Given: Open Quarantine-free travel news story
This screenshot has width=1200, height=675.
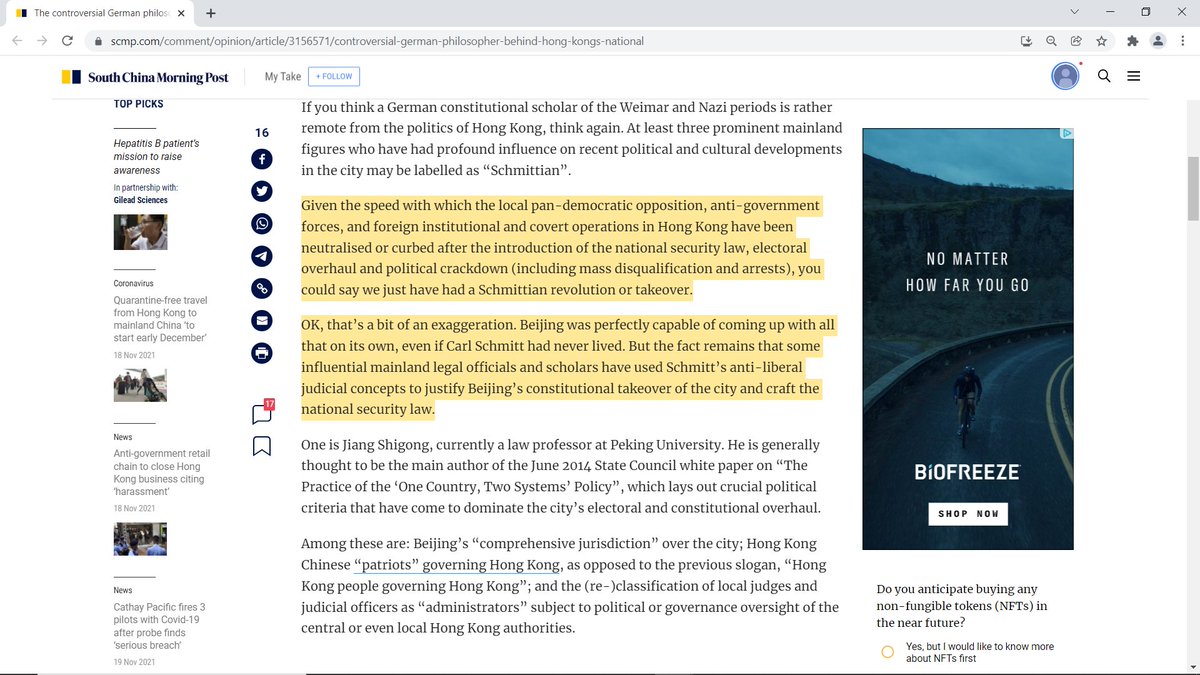Looking at the screenshot, I should coord(160,318).
